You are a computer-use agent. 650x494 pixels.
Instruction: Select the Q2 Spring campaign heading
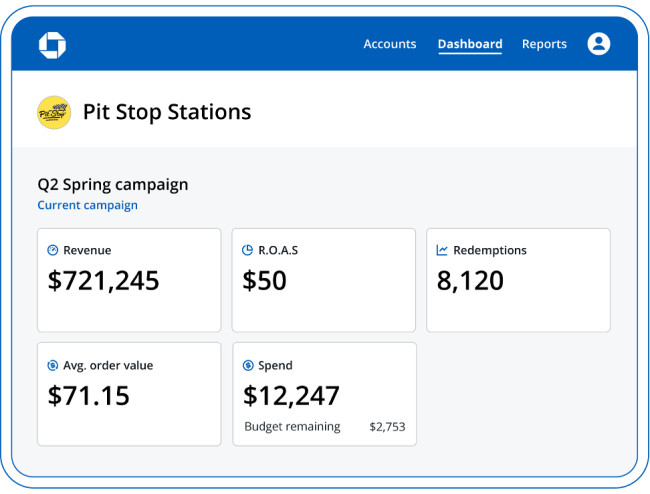click(113, 184)
